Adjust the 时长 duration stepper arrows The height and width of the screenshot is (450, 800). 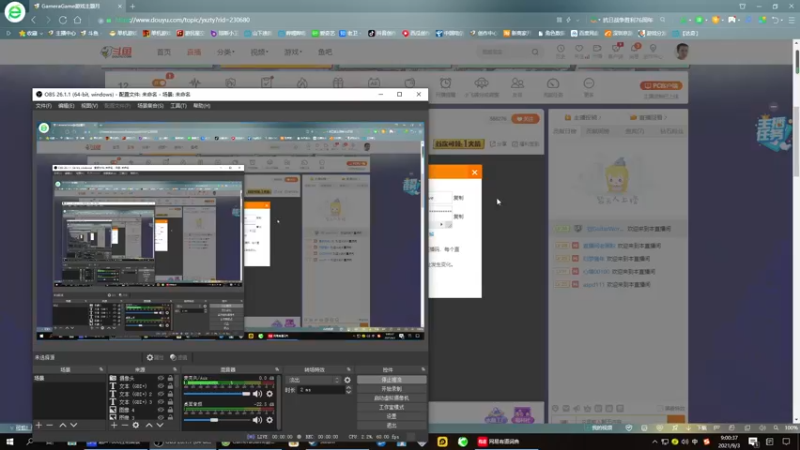click(348, 390)
